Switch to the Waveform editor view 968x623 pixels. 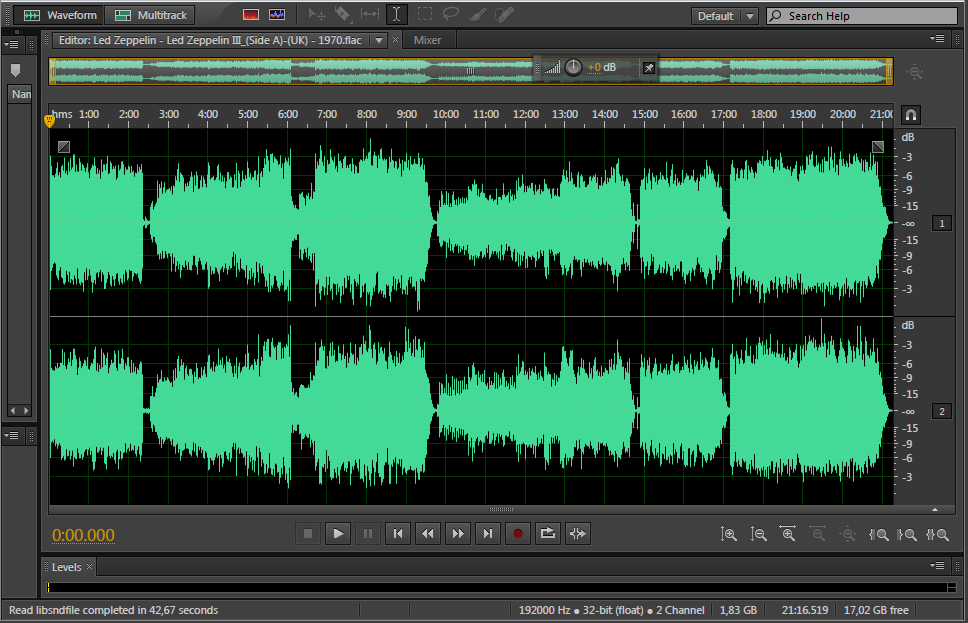pos(60,15)
